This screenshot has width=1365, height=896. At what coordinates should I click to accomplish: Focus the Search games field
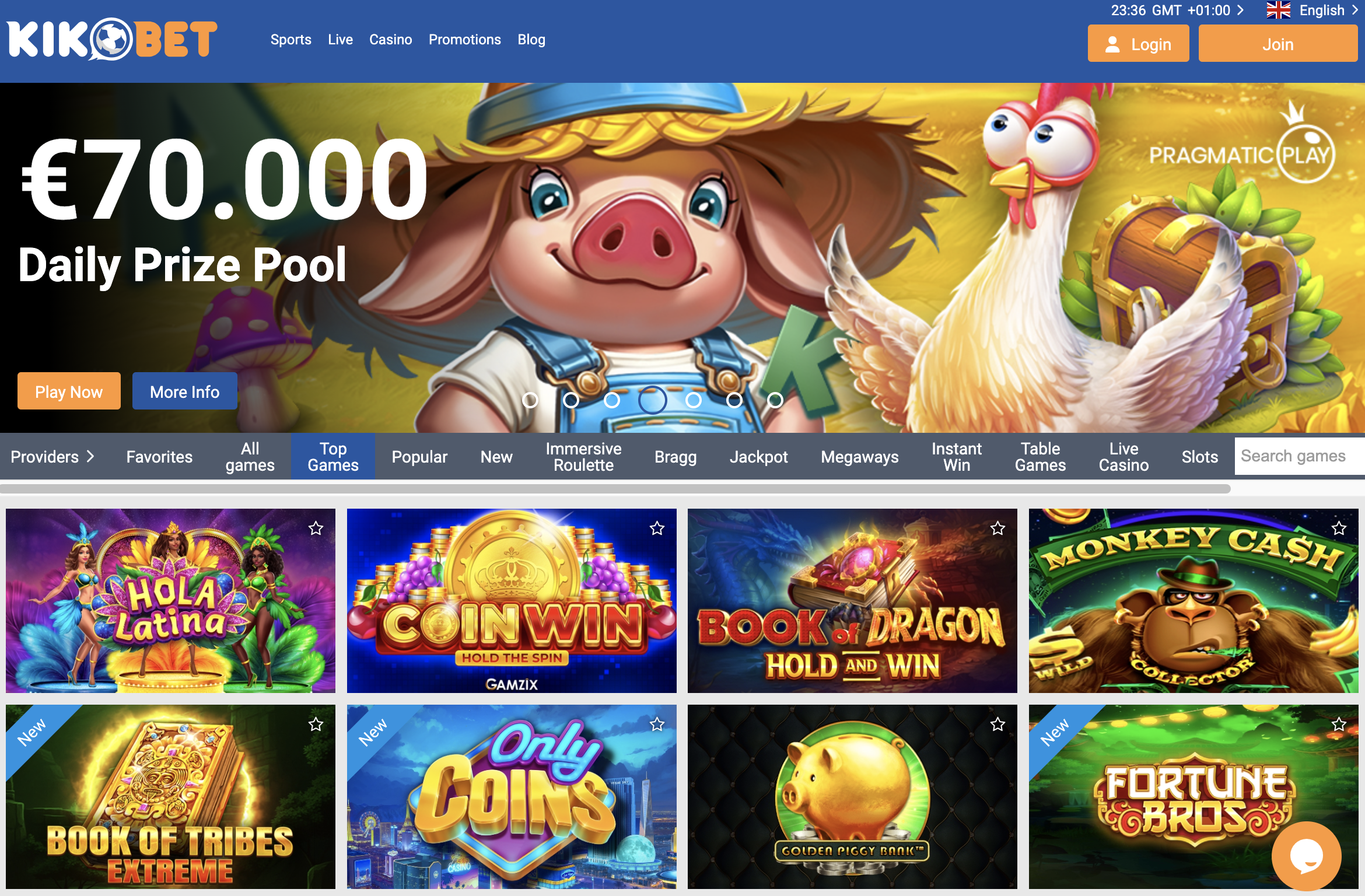(1300, 456)
